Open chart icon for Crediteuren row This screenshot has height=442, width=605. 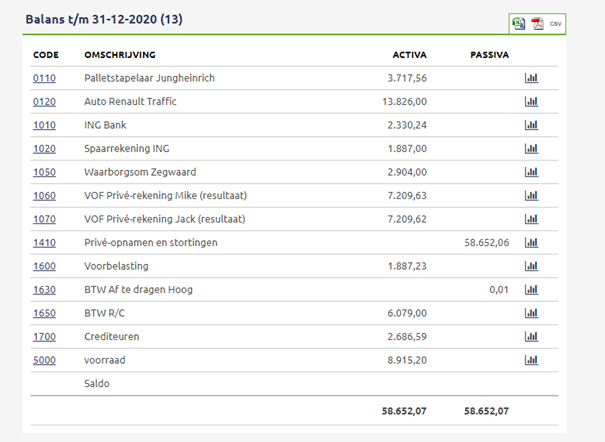click(x=531, y=337)
